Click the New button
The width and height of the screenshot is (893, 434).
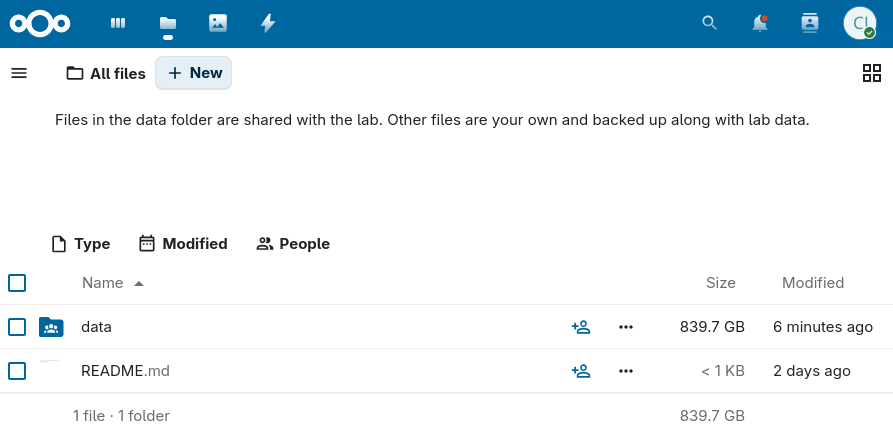[194, 73]
